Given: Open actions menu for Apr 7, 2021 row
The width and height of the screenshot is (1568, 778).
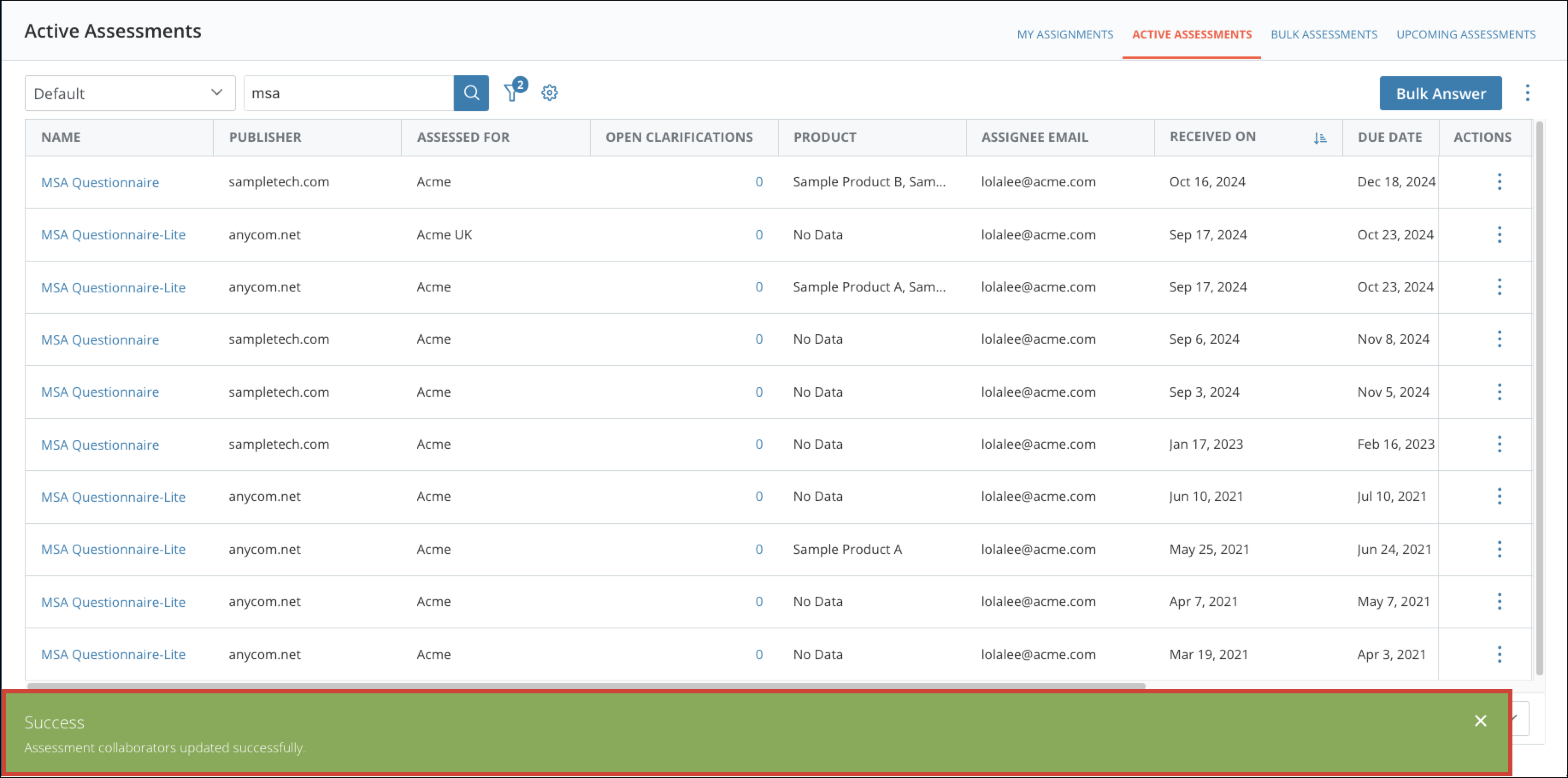Looking at the screenshot, I should pos(1499,601).
